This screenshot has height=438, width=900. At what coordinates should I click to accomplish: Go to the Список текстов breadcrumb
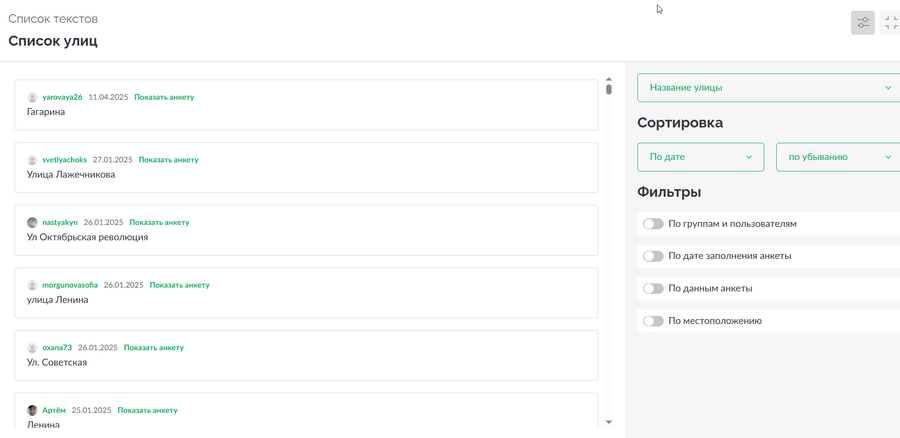[53, 19]
